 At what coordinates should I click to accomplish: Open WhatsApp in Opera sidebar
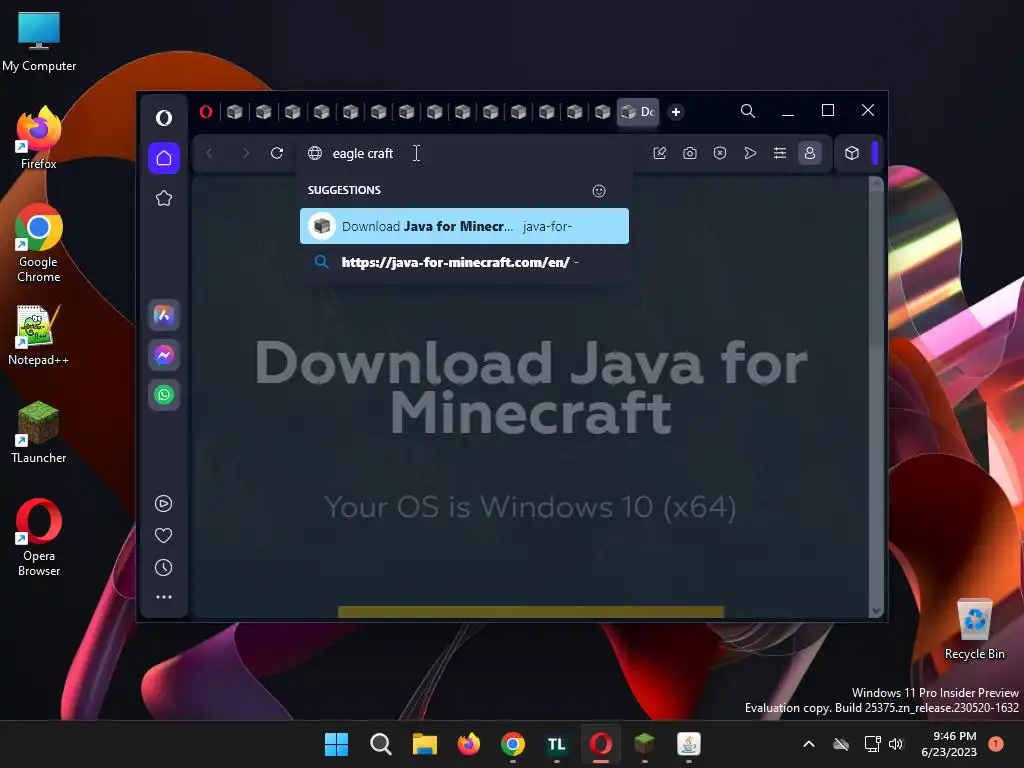tap(164, 395)
